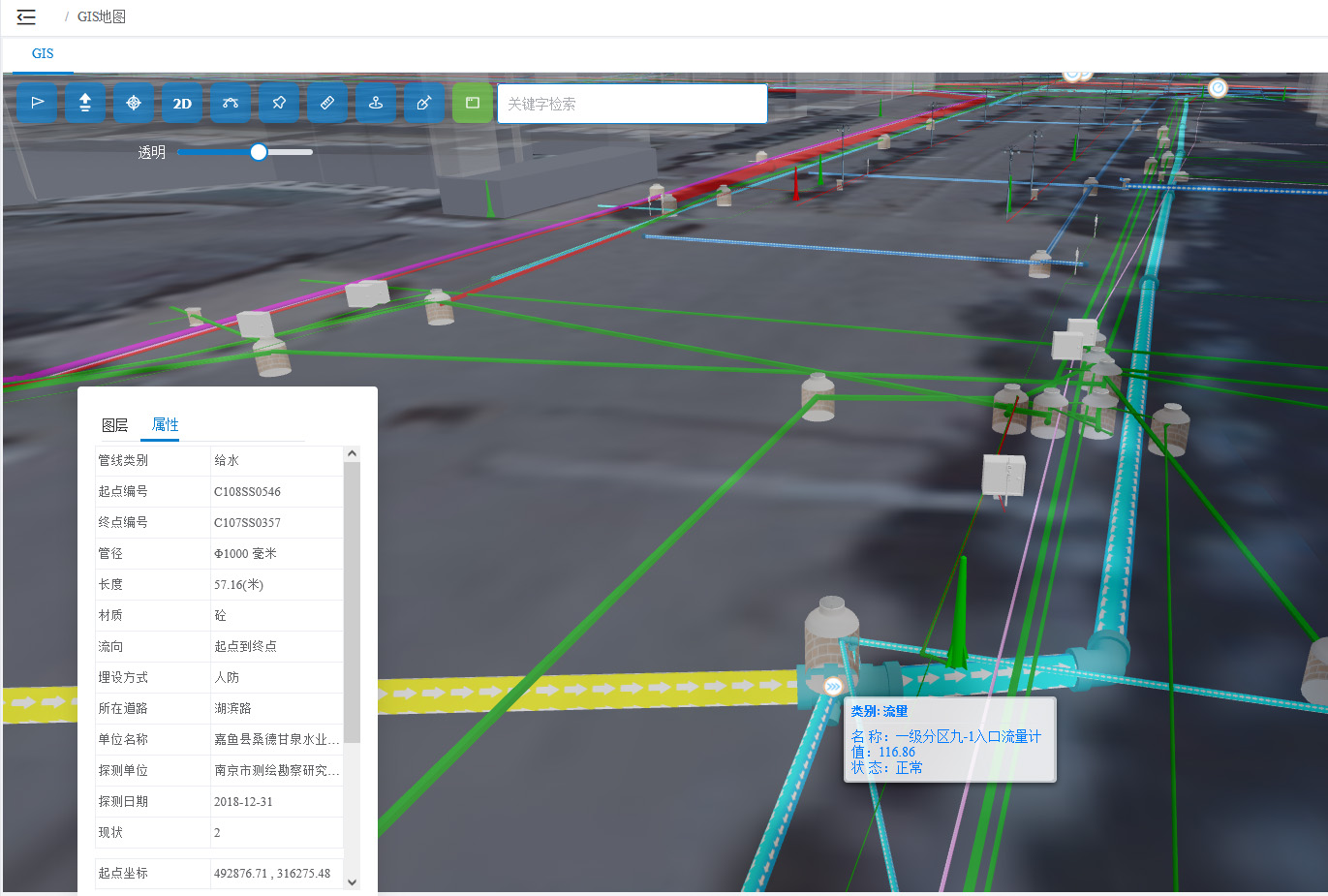
Task: Activate the ruler measurement tool
Action: 327,103
